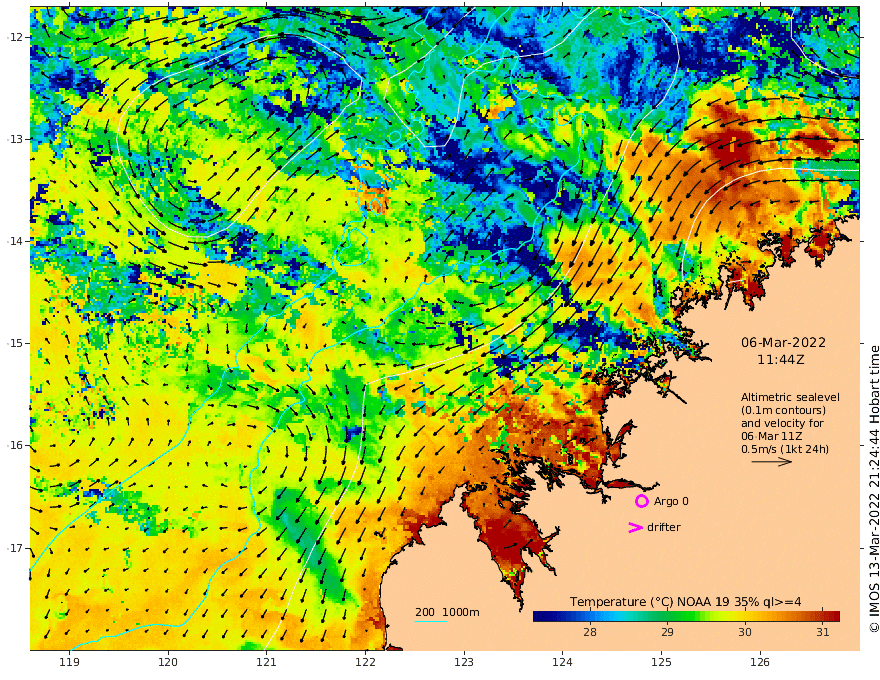Screen dimensions: 880x680
Task: Click the longitude label 122
Action: point(365,662)
